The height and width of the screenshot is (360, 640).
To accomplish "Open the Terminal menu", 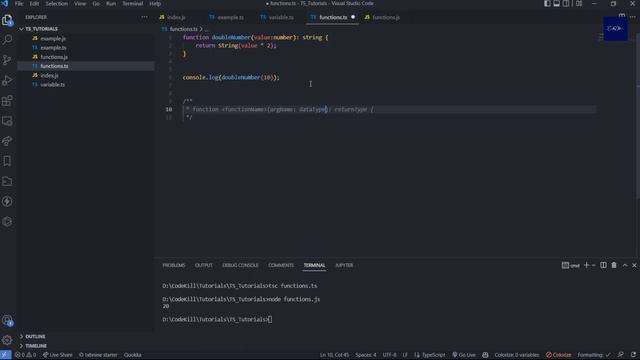I will tap(133, 4).
